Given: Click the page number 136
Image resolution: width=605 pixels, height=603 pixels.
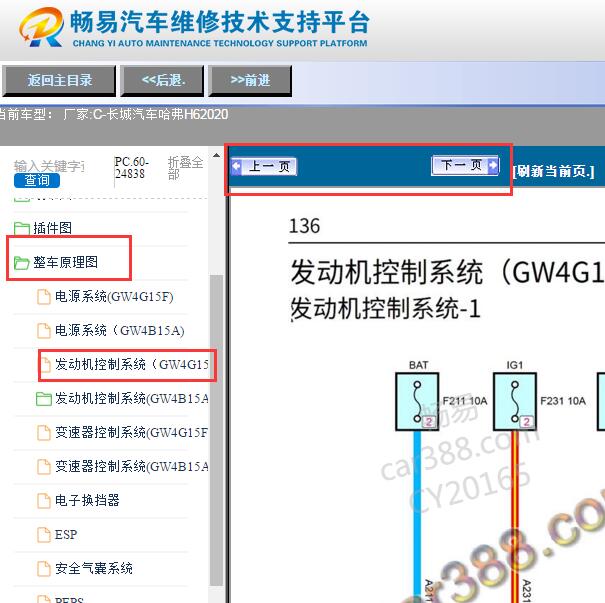Looking at the screenshot, I should tap(304, 226).
